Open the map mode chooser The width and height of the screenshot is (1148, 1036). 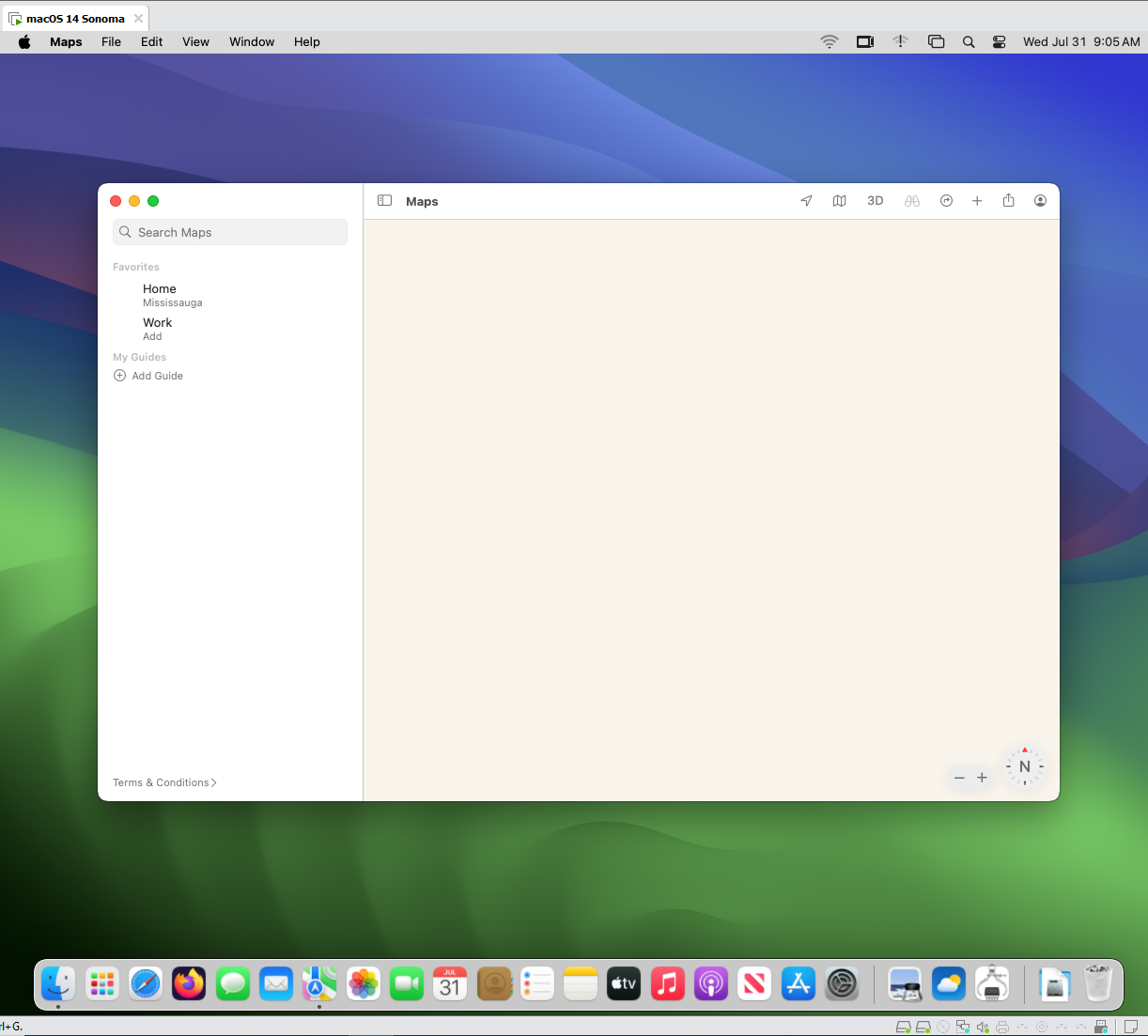[840, 201]
